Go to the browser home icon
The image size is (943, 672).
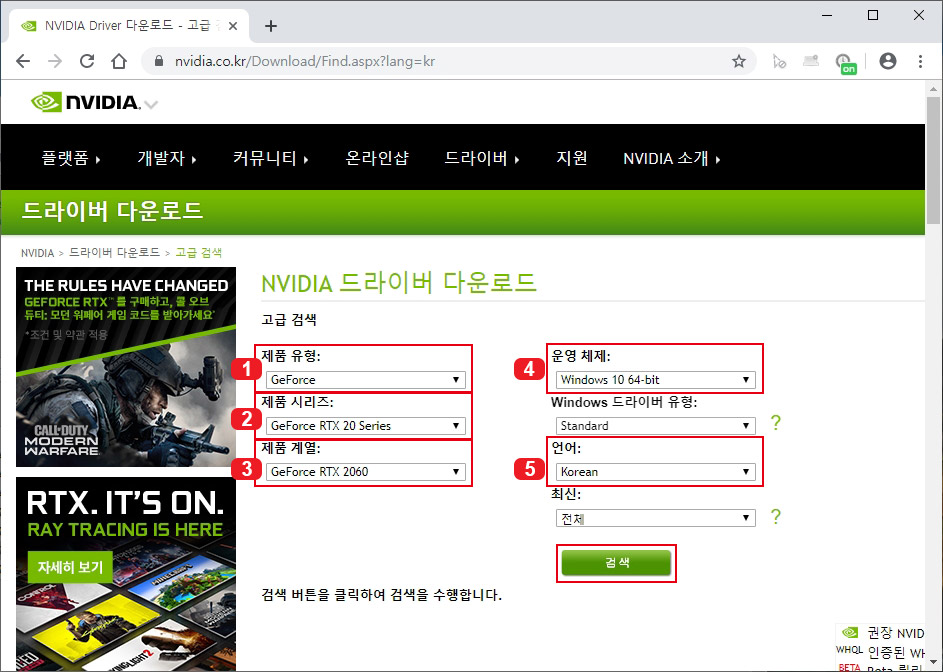[119, 61]
